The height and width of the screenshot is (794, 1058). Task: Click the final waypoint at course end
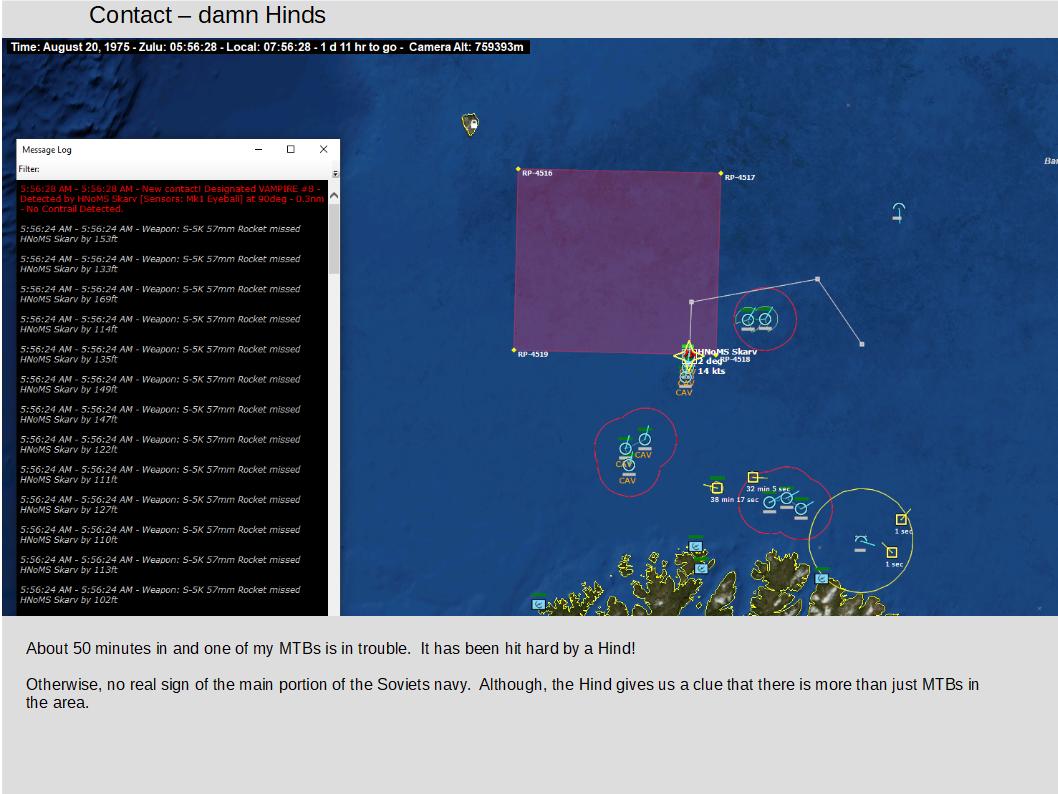(862, 344)
